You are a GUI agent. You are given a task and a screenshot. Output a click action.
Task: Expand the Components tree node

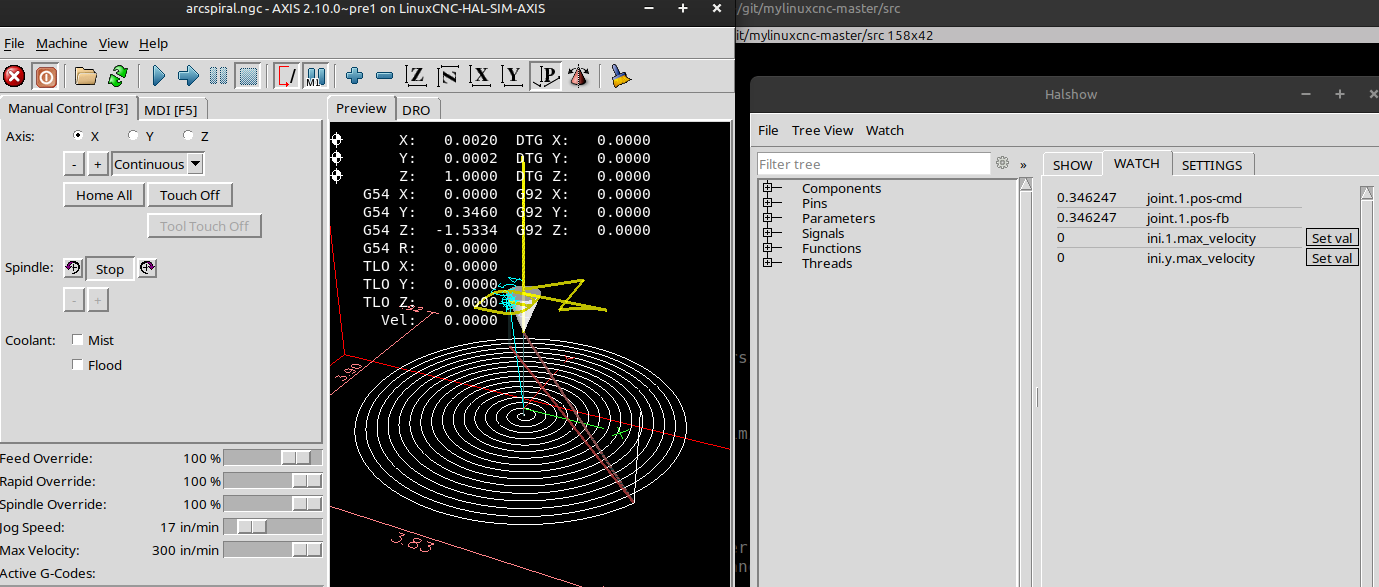click(769, 188)
